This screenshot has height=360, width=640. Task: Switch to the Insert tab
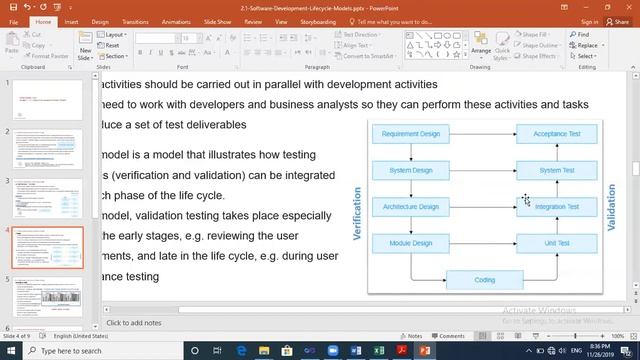point(71,22)
